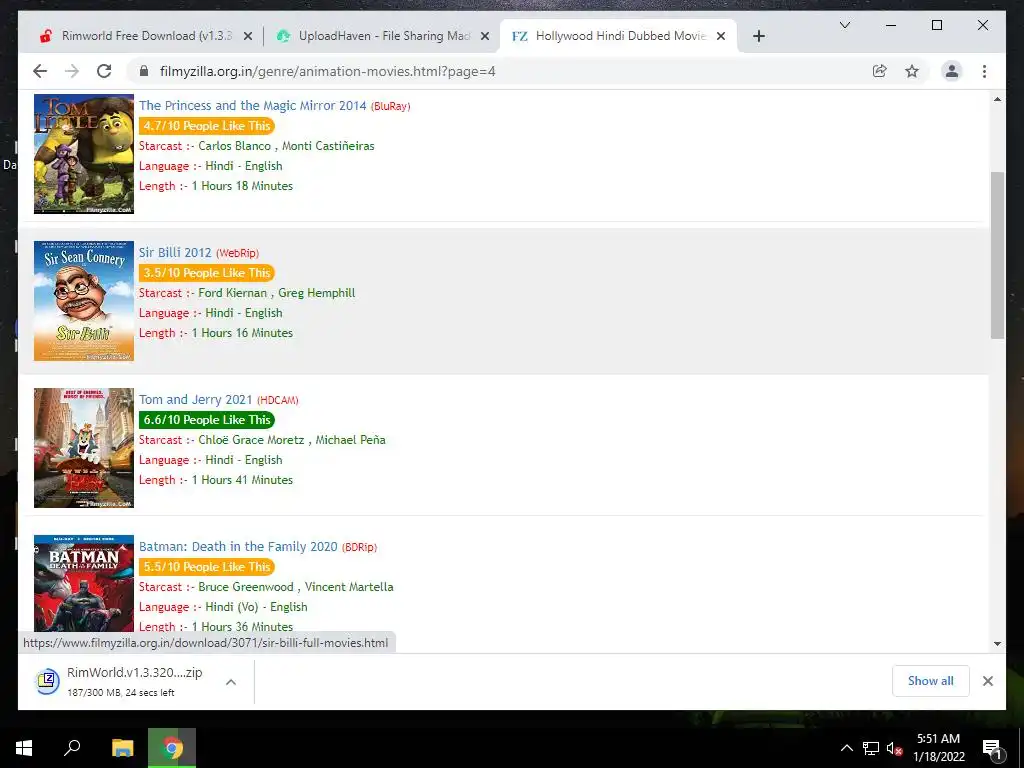
Task: Open the taskbar clock and date
Action: [x=938, y=748]
